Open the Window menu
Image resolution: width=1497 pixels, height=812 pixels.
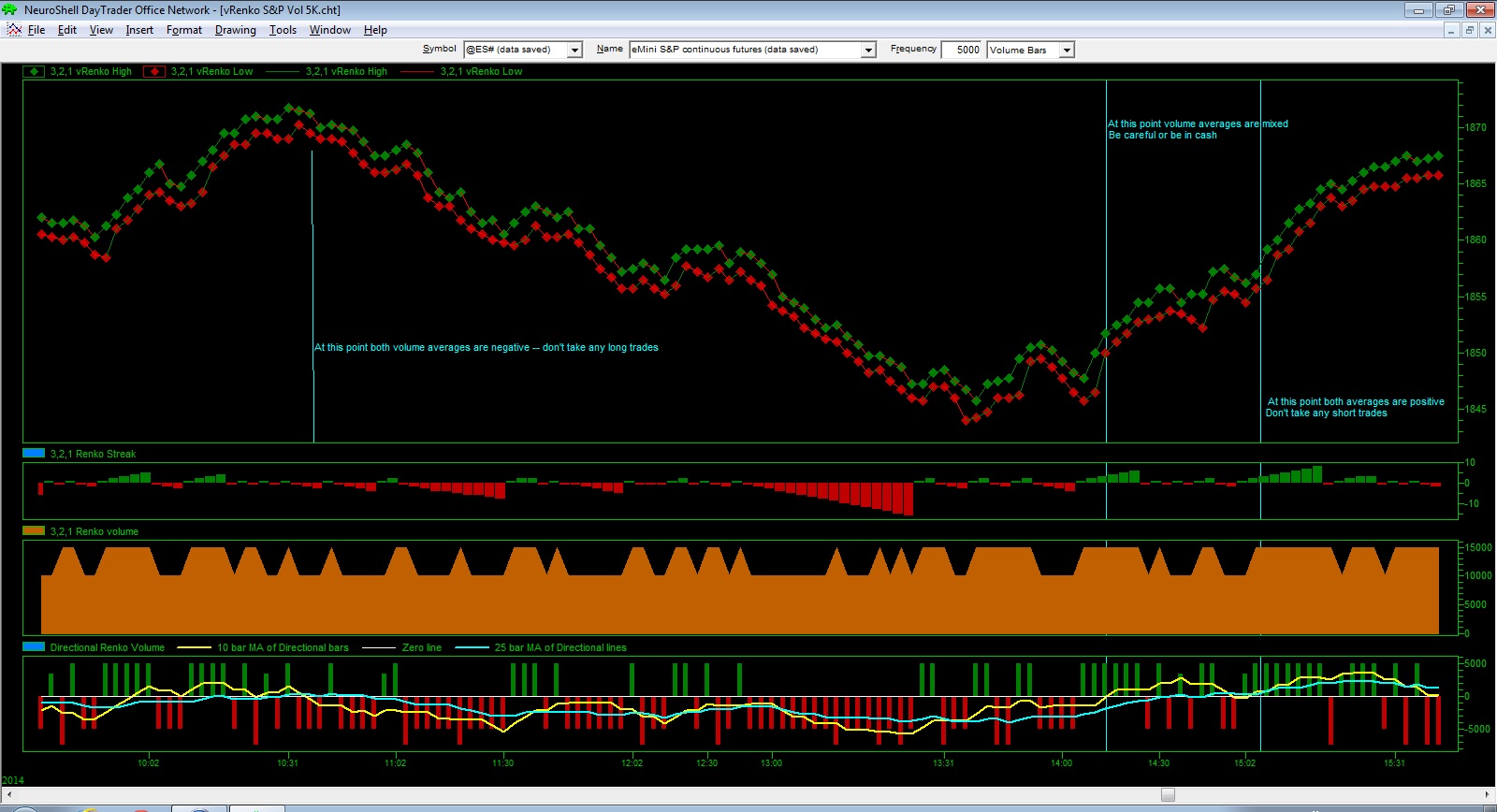click(330, 30)
